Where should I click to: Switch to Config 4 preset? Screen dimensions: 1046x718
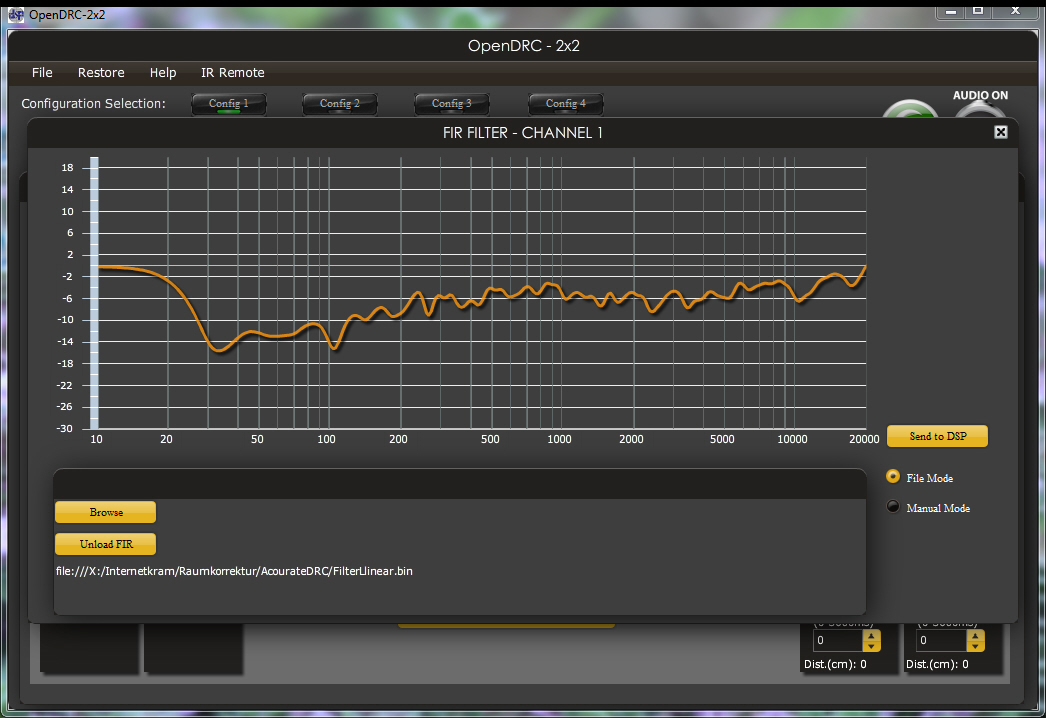(565, 104)
